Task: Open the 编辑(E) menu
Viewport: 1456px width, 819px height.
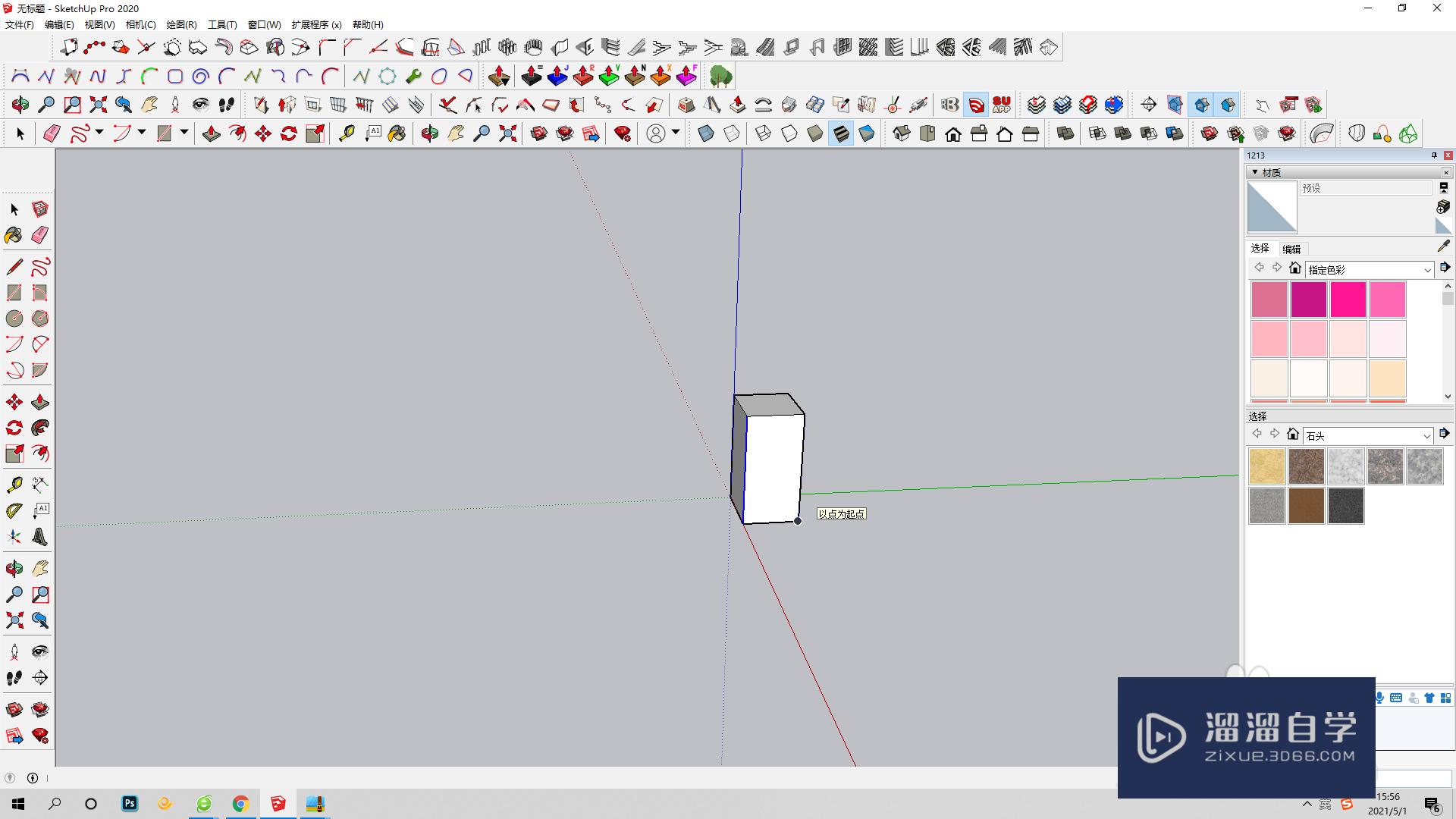Action: click(x=59, y=25)
